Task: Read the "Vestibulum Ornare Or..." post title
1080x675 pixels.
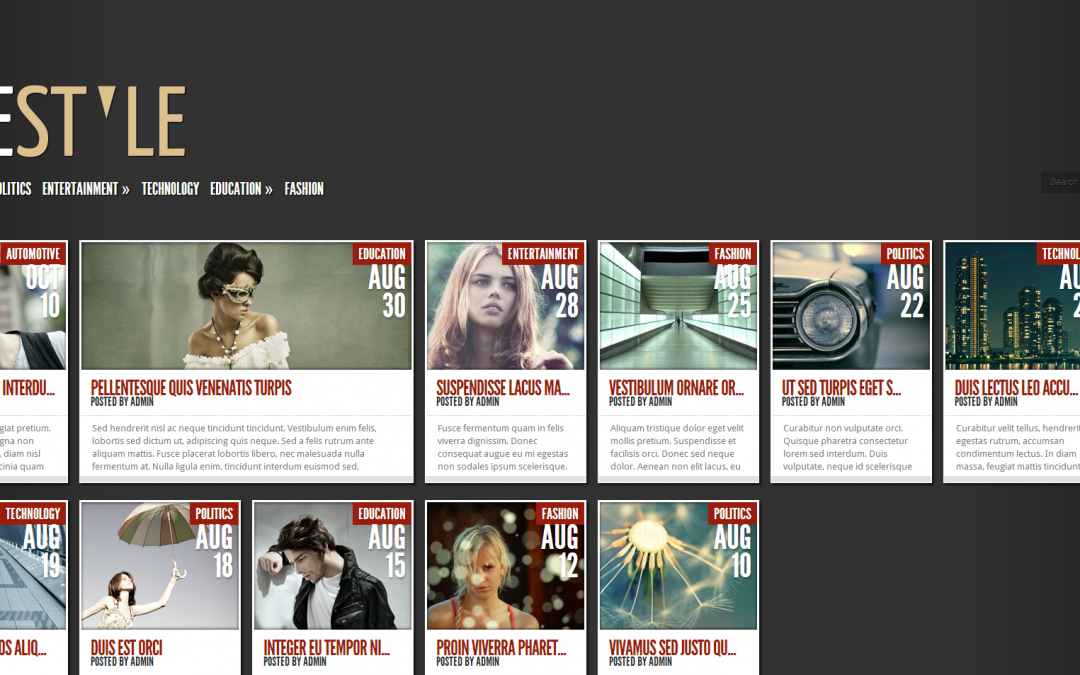Action: [x=676, y=388]
